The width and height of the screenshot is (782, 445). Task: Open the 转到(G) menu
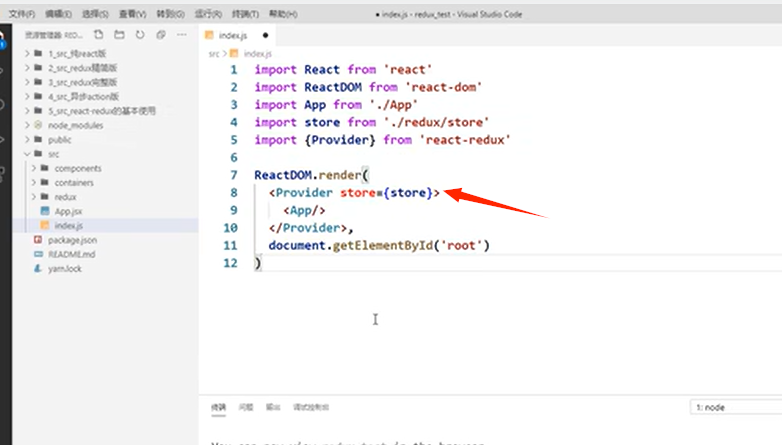click(x=171, y=14)
